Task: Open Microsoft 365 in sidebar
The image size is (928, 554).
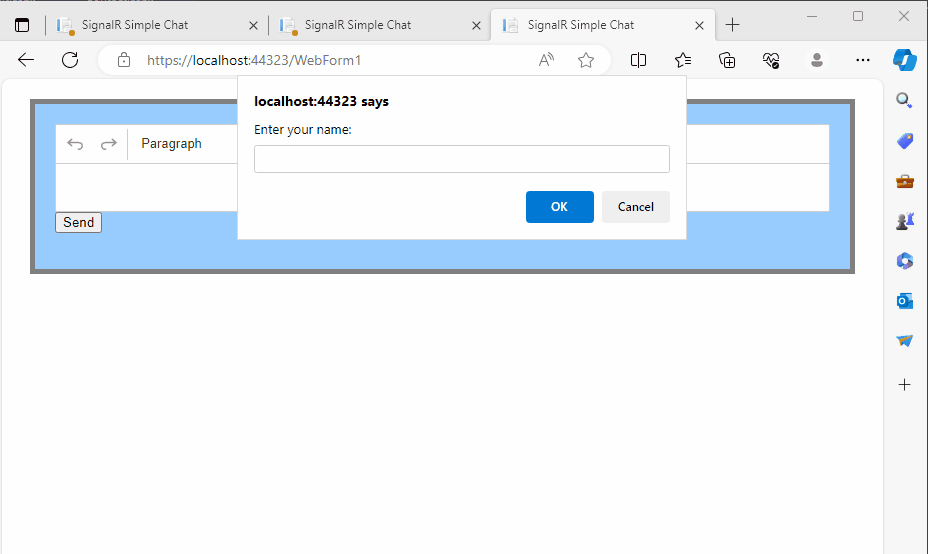Action: pos(904,260)
